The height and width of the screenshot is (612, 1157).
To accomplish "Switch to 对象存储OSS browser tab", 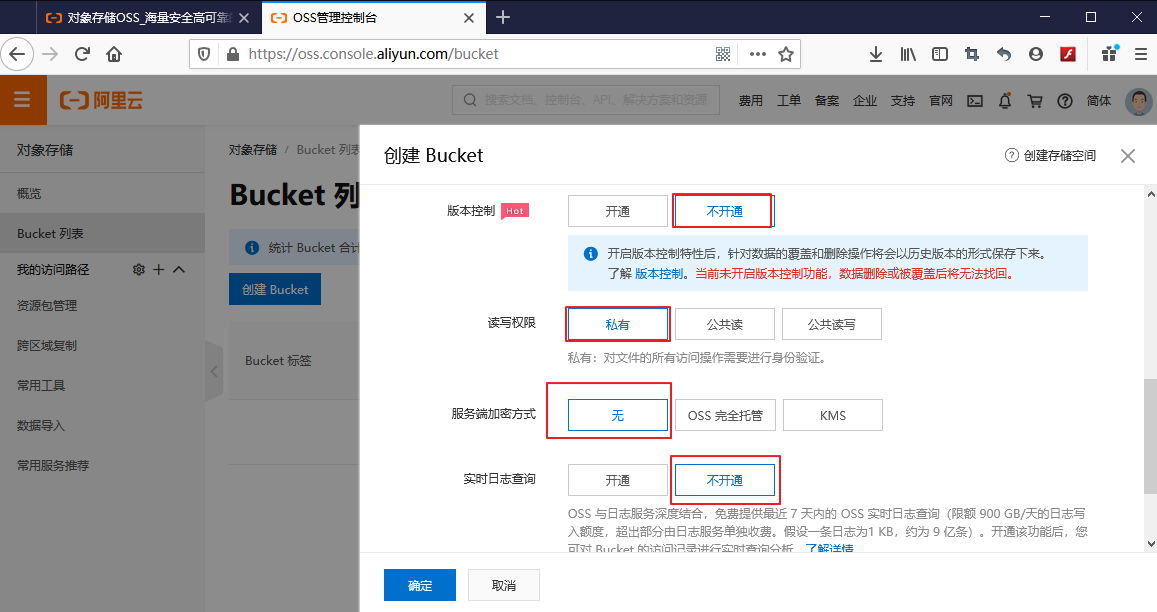I will pyautogui.click(x=149, y=18).
